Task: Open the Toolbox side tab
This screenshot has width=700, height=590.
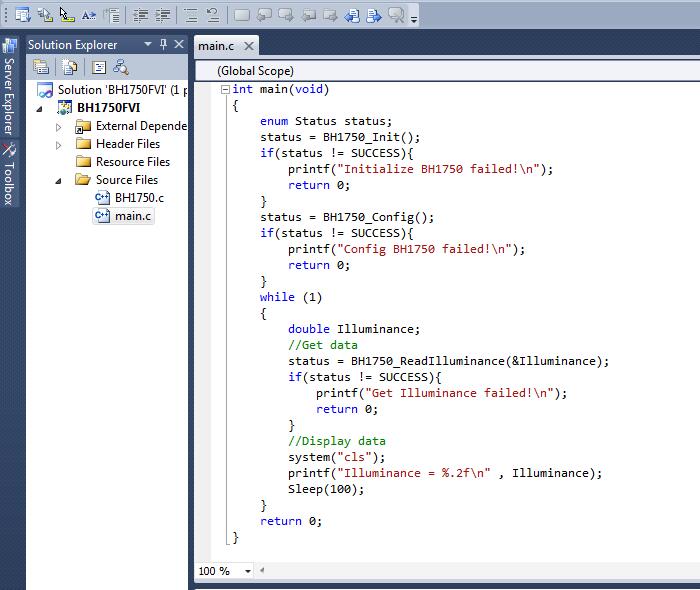Action: coord(9,175)
